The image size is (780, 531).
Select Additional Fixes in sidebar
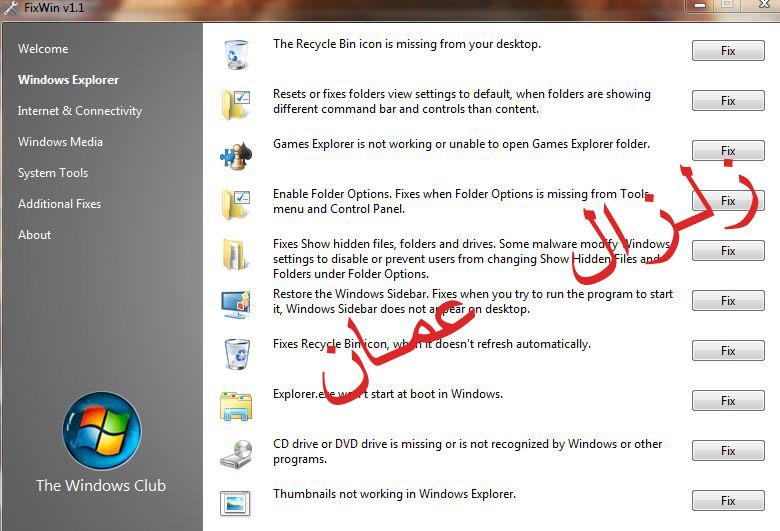point(59,204)
